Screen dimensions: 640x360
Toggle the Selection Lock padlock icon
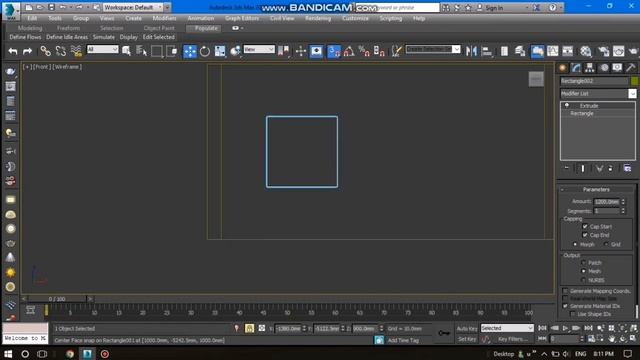pyautogui.click(x=249, y=328)
